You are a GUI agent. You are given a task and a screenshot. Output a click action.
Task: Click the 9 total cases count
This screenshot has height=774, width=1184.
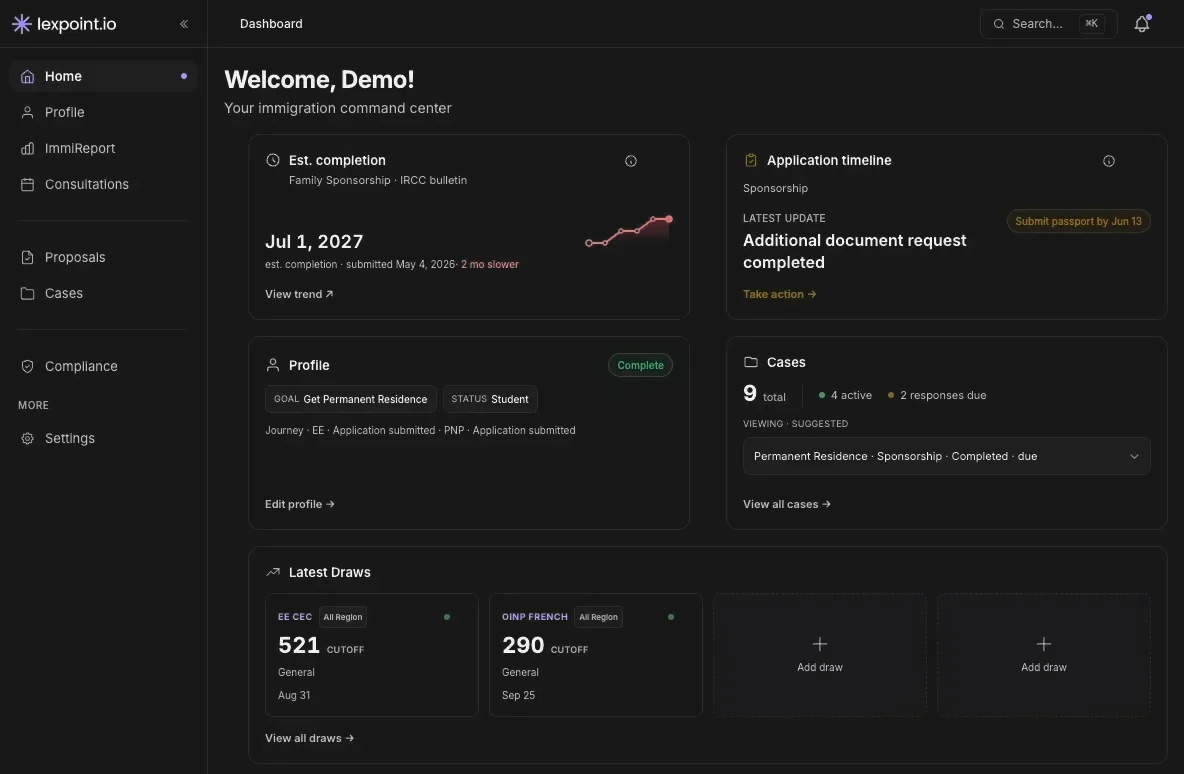(x=764, y=393)
